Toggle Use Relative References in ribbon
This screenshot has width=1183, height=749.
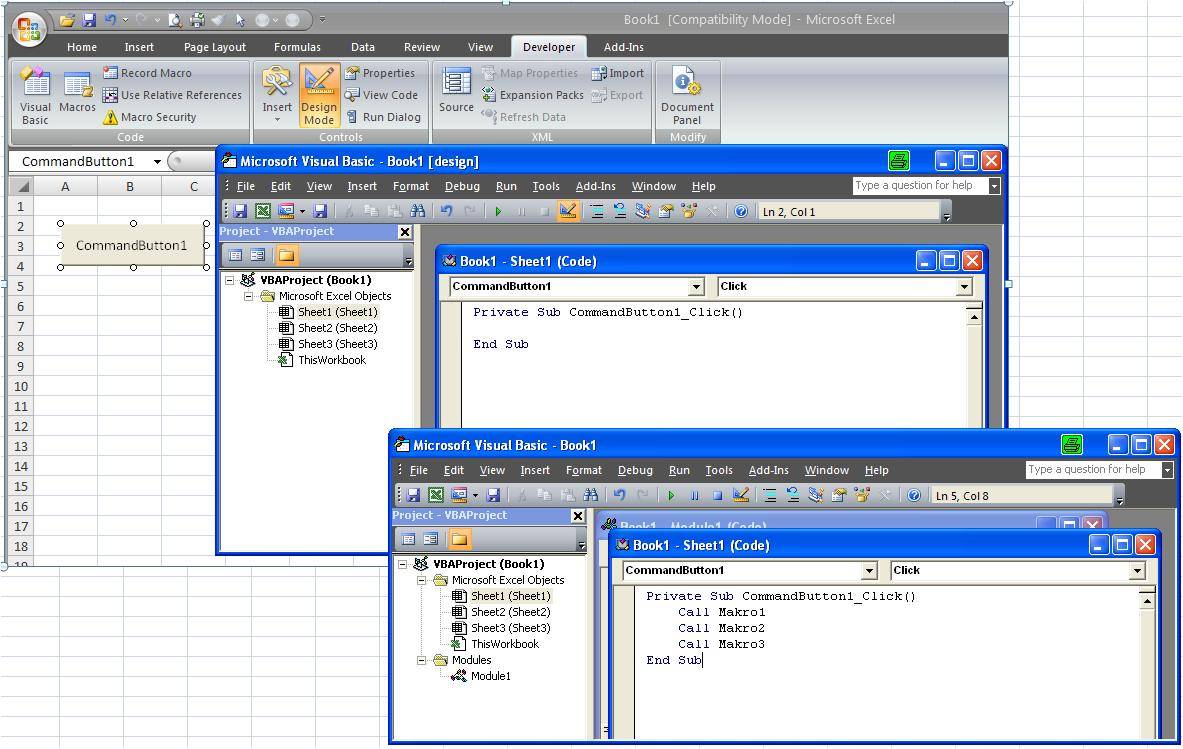(x=172, y=95)
